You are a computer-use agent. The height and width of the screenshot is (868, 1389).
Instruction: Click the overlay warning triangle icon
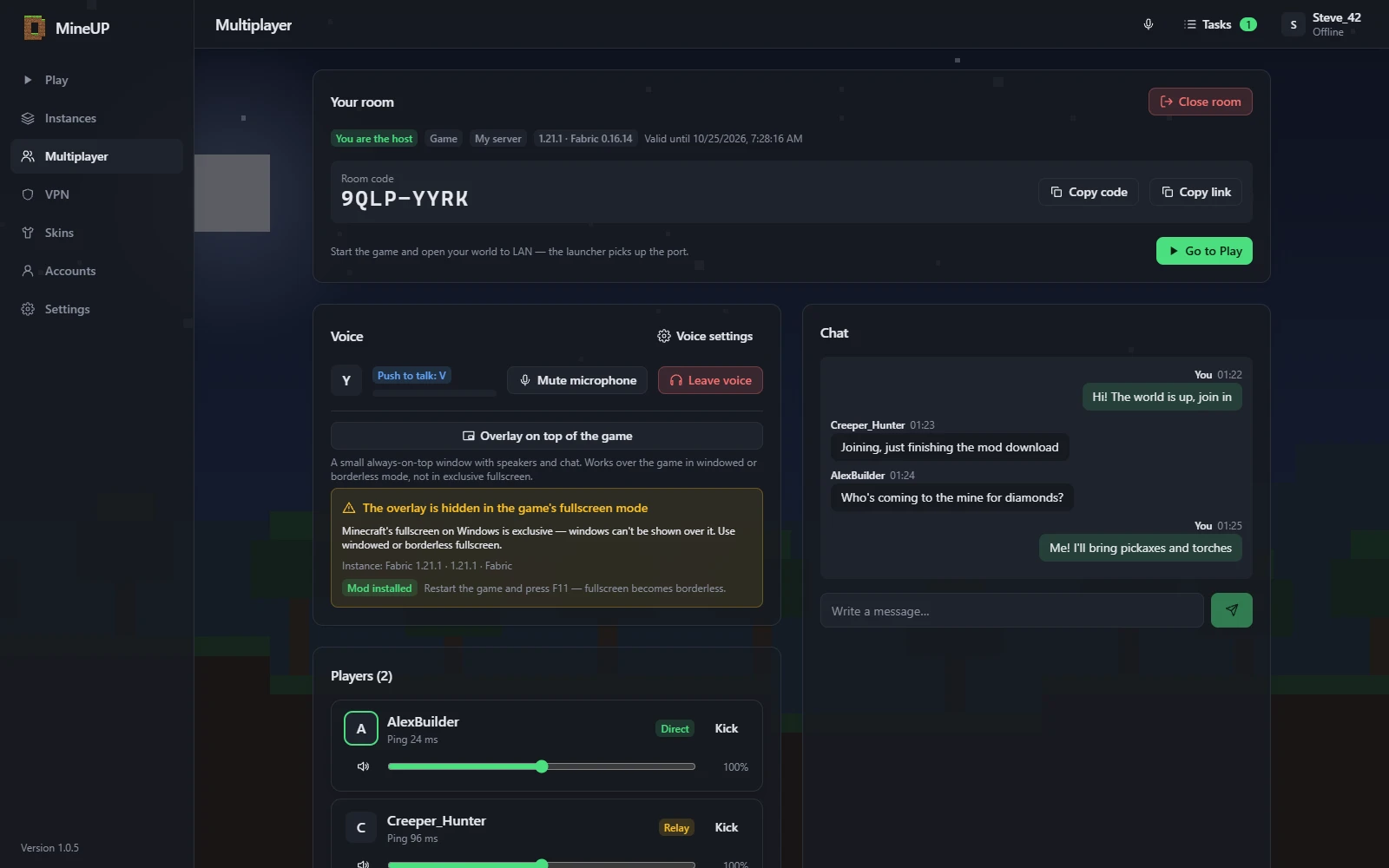(x=349, y=508)
